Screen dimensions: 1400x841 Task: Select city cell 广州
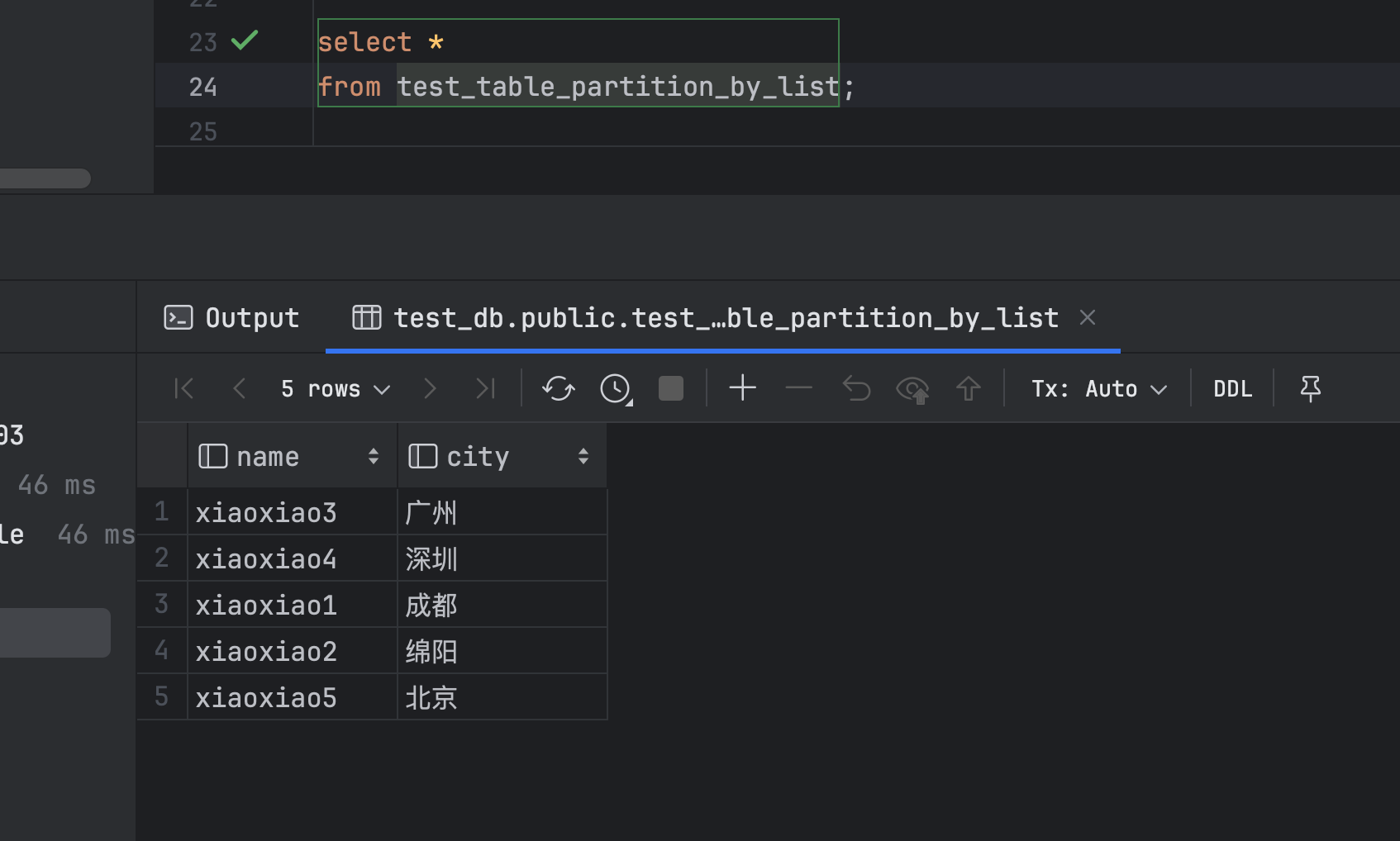502,512
